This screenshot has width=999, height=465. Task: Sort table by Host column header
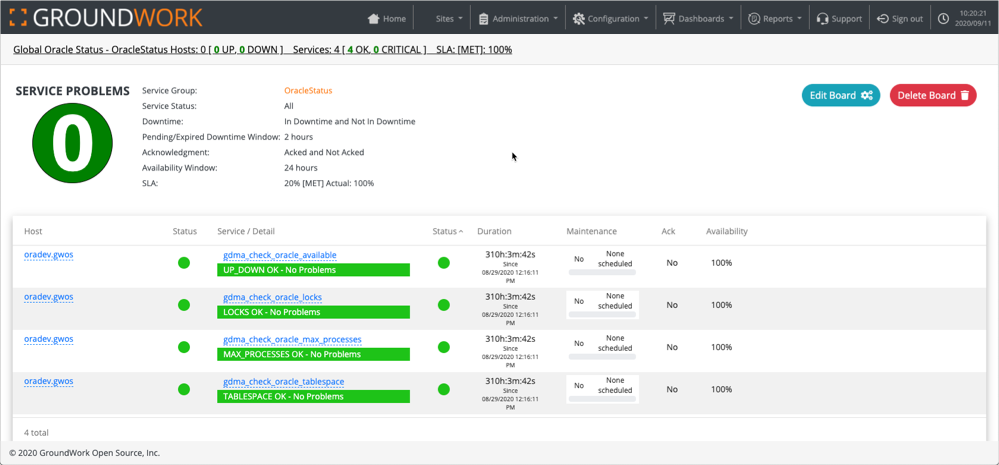[x=33, y=231]
